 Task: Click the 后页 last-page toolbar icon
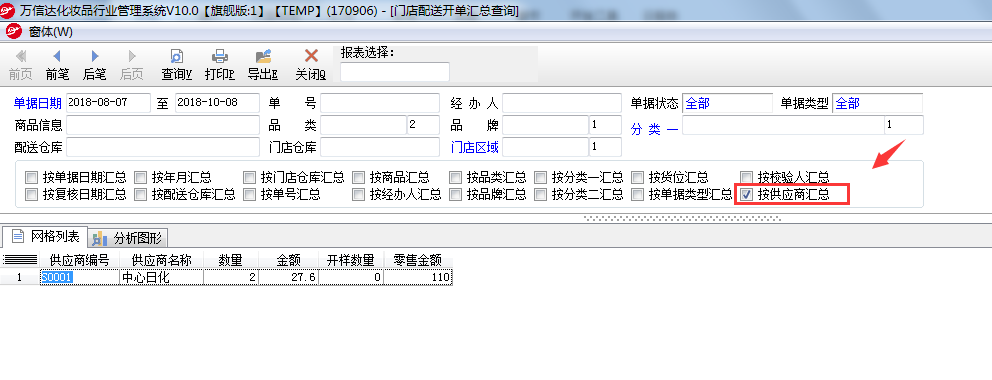[x=132, y=56]
